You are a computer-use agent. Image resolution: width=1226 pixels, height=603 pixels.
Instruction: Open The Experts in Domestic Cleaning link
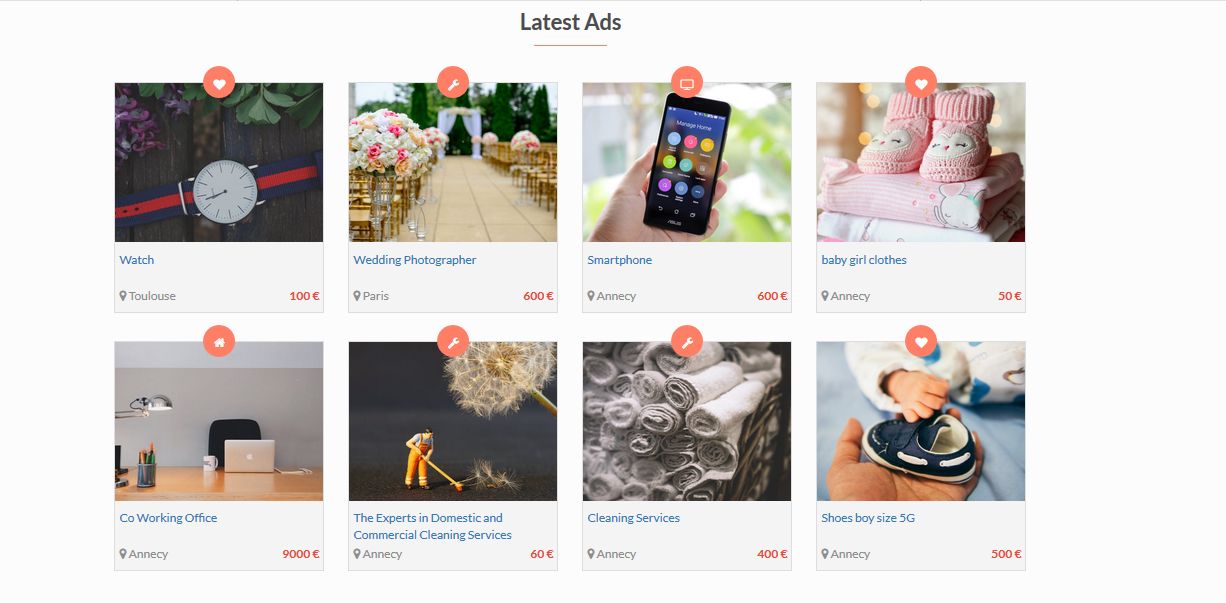[x=433, y=526]
